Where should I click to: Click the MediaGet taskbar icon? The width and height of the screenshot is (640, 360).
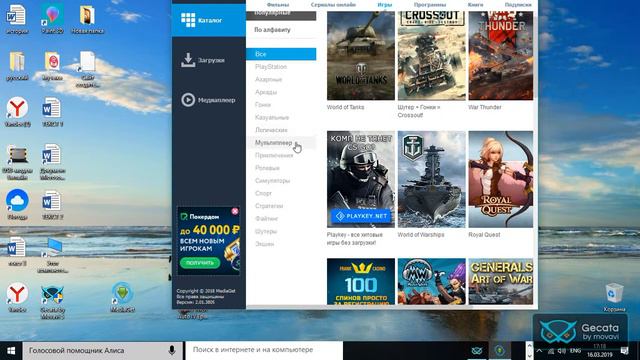coord(500,351)
